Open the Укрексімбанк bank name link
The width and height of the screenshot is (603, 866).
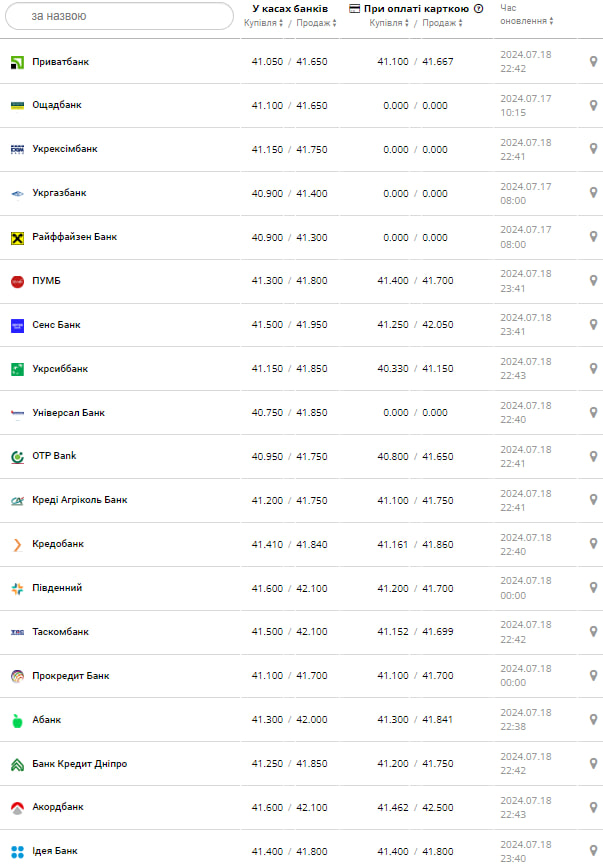click(x=64, y=149)
